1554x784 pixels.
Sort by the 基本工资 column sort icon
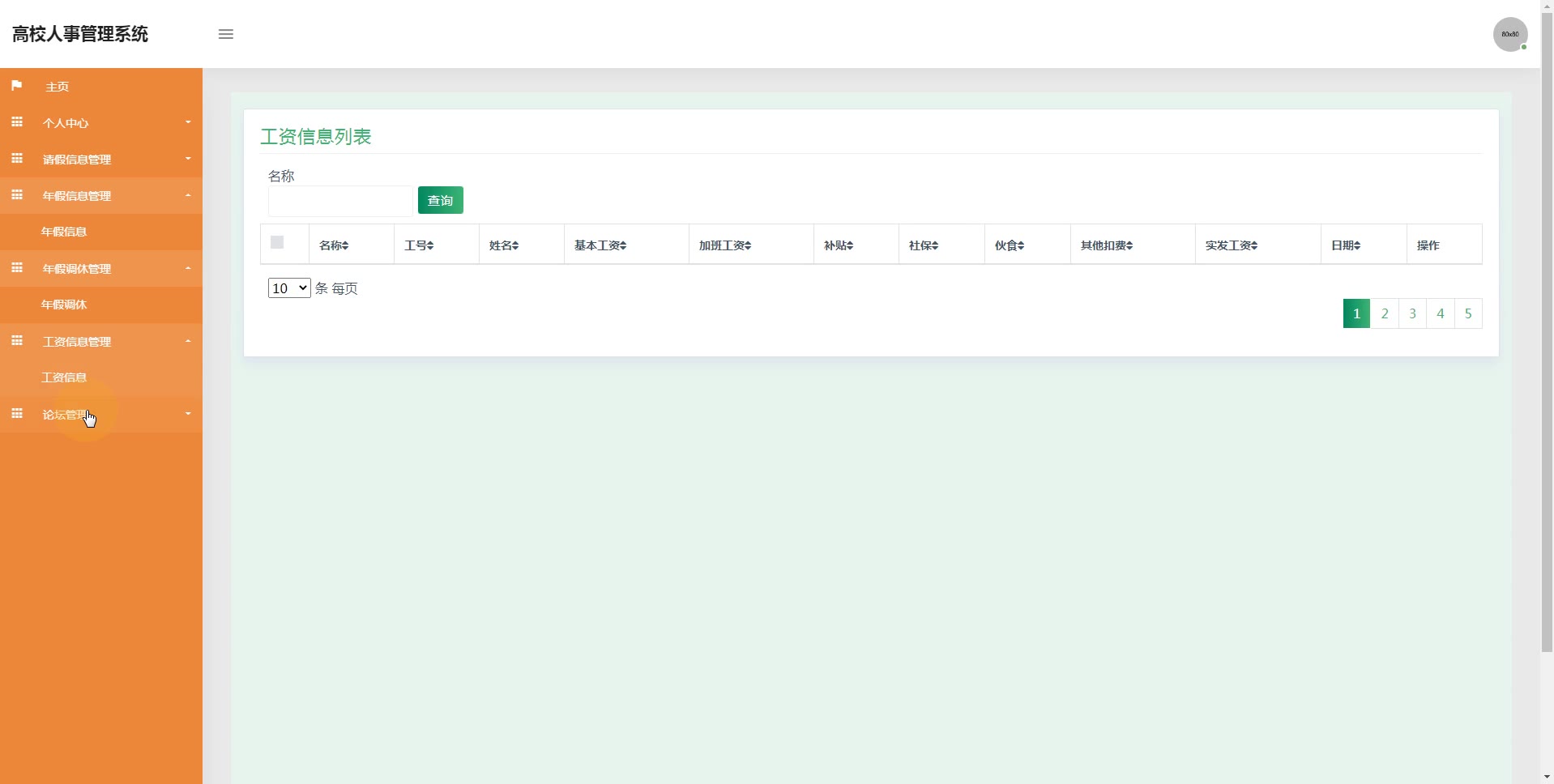coord(624,245)
